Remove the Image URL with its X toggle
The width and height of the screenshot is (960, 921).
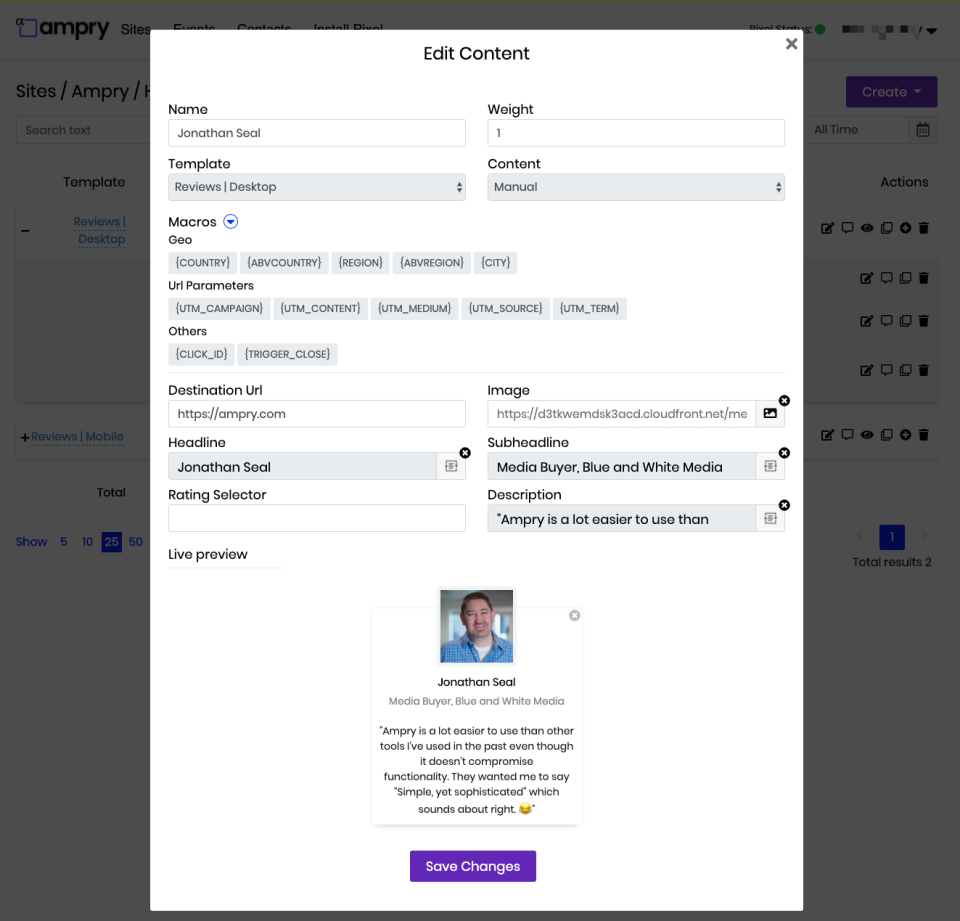[x=785, y=400]
